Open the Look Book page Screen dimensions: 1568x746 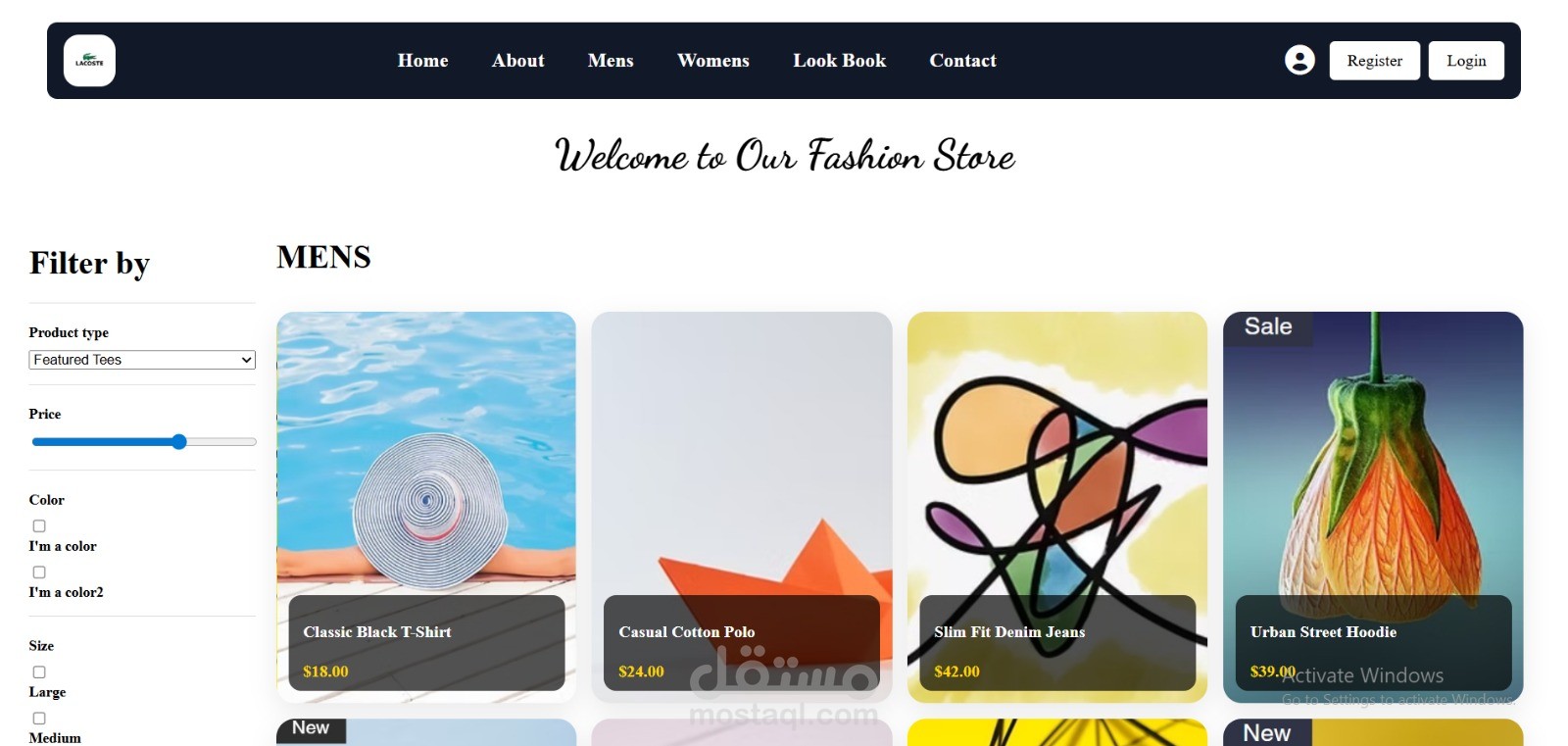(840, 61)
